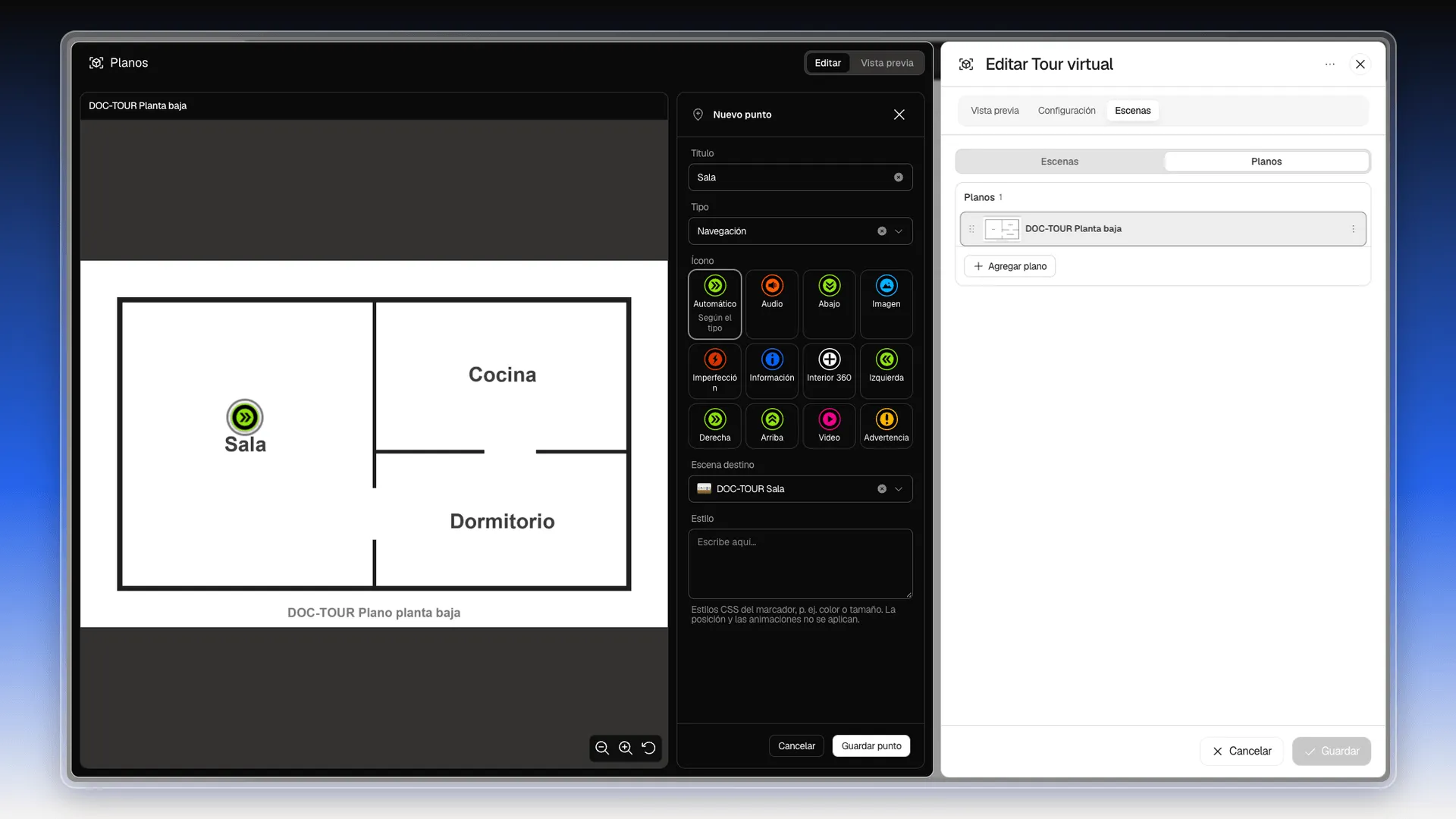Viewport: 1456px width, 819px height.
Task: Clear the Título field text
Action: tap(899, 177)
